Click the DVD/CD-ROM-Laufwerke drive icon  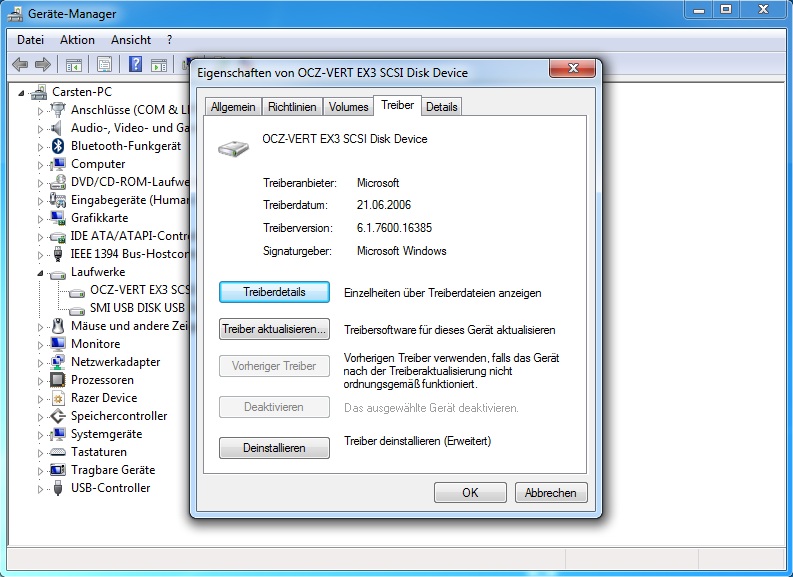pos(58,182)
